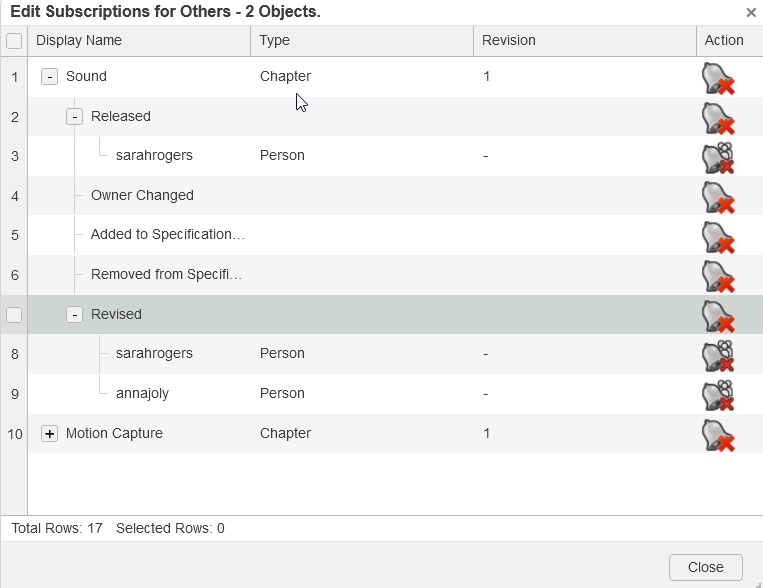Click unsubscribe bell for Added to Specification
Screen dimensions: 763x588
(718, 236)
